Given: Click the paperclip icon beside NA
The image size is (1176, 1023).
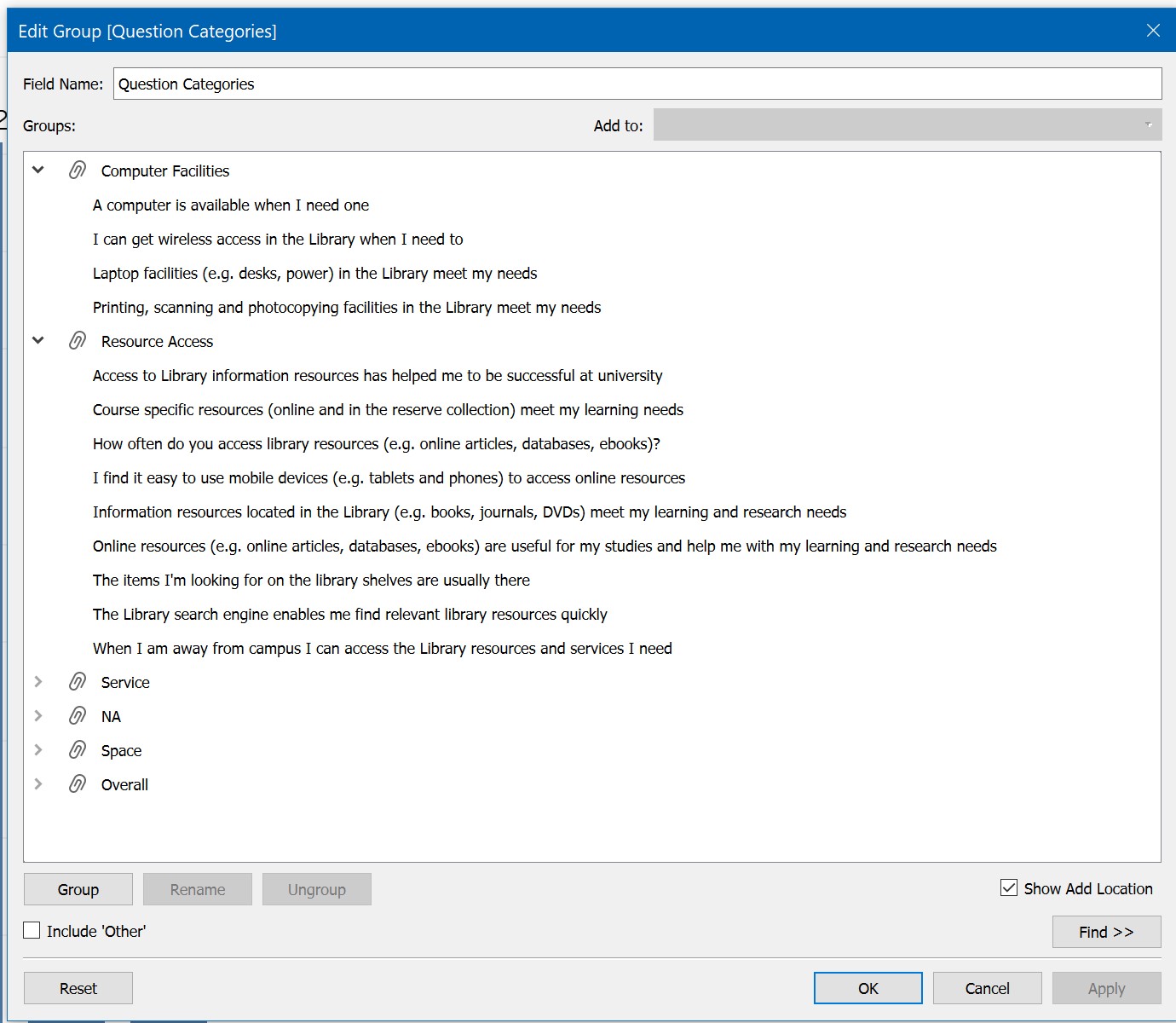Looking at the screenshot, I should click(x=78, y=716).
